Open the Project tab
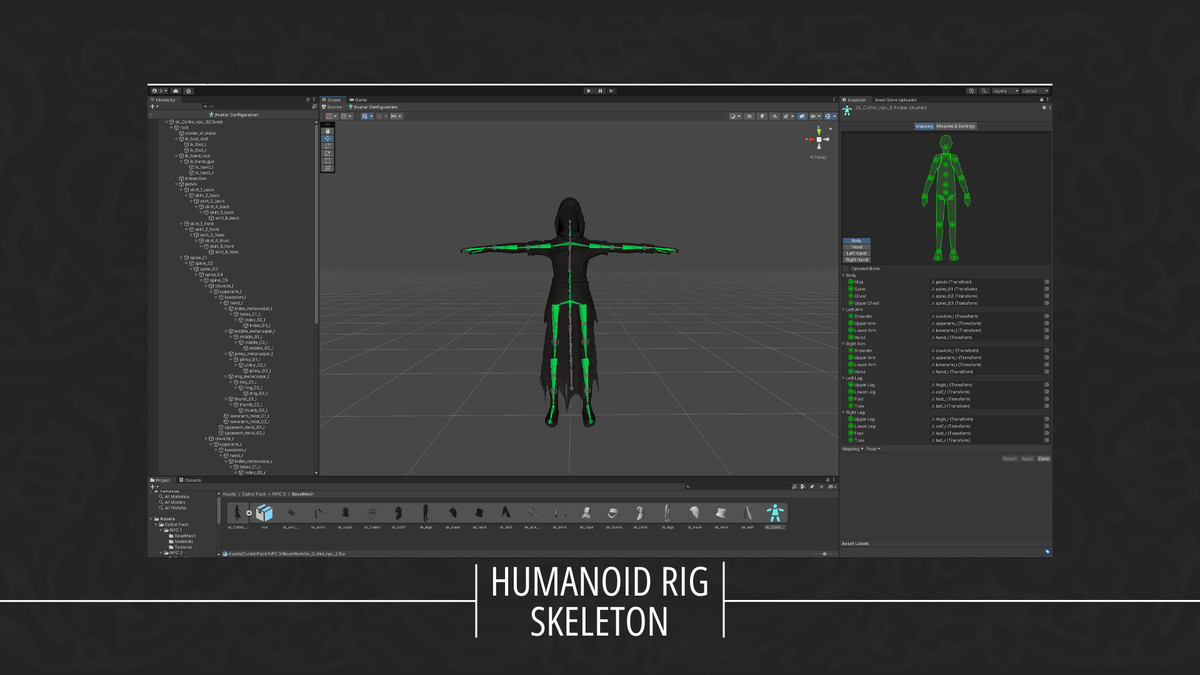This screenshot has height=675, width=1200. pyautogui.click(x=162, y=480)
